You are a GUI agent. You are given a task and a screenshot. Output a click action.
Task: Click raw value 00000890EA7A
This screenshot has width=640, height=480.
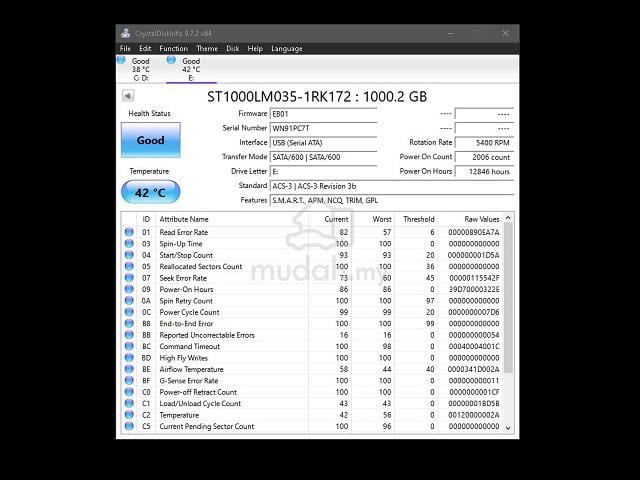tap(473, 232)
